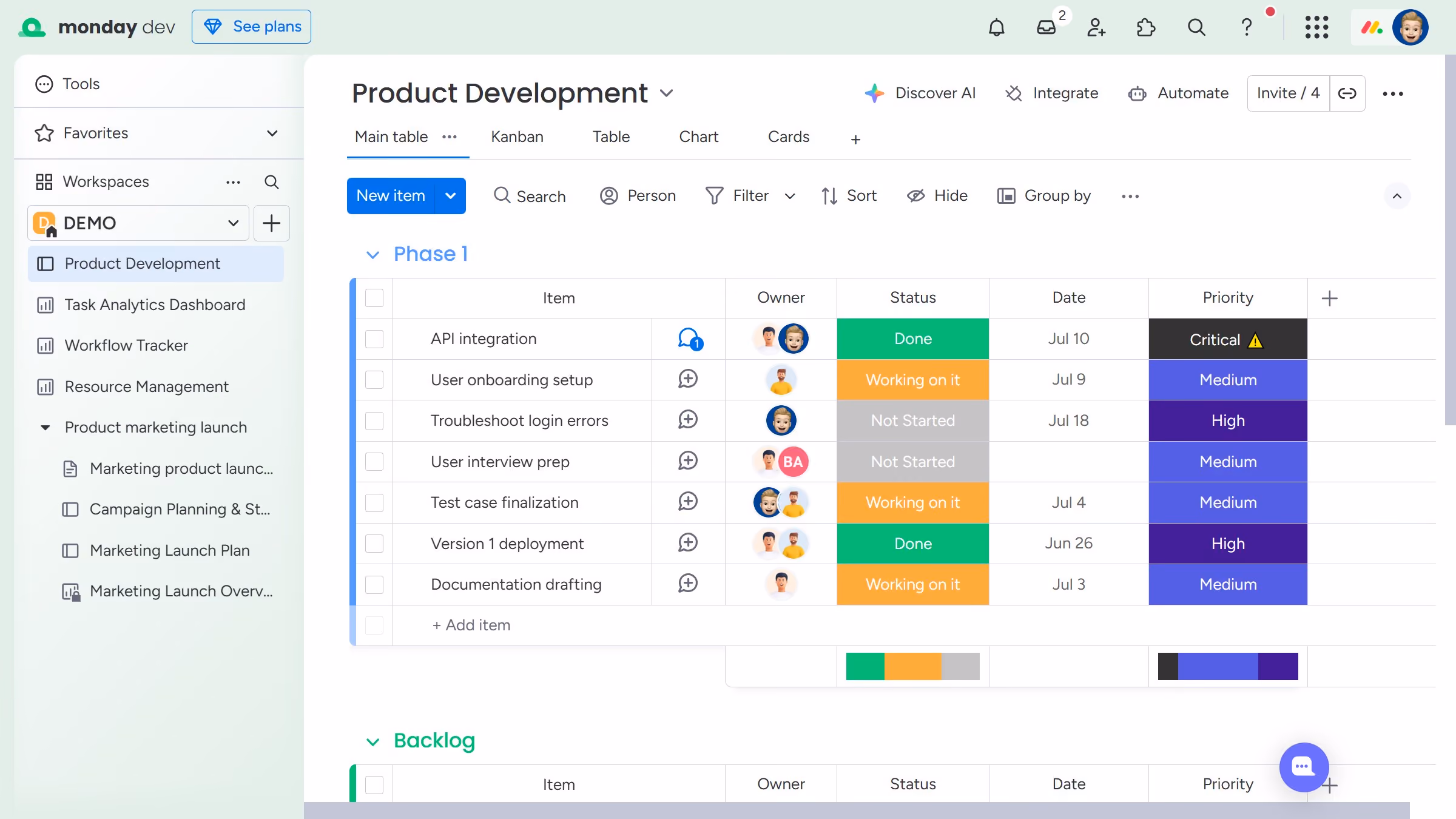Open Workflow Tracker board in sidebar
1456x819 pixels.
[x=155, y=346]
